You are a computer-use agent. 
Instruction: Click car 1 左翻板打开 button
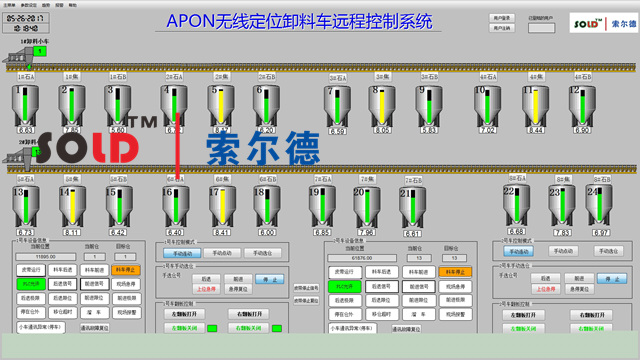tap(184, 314)
